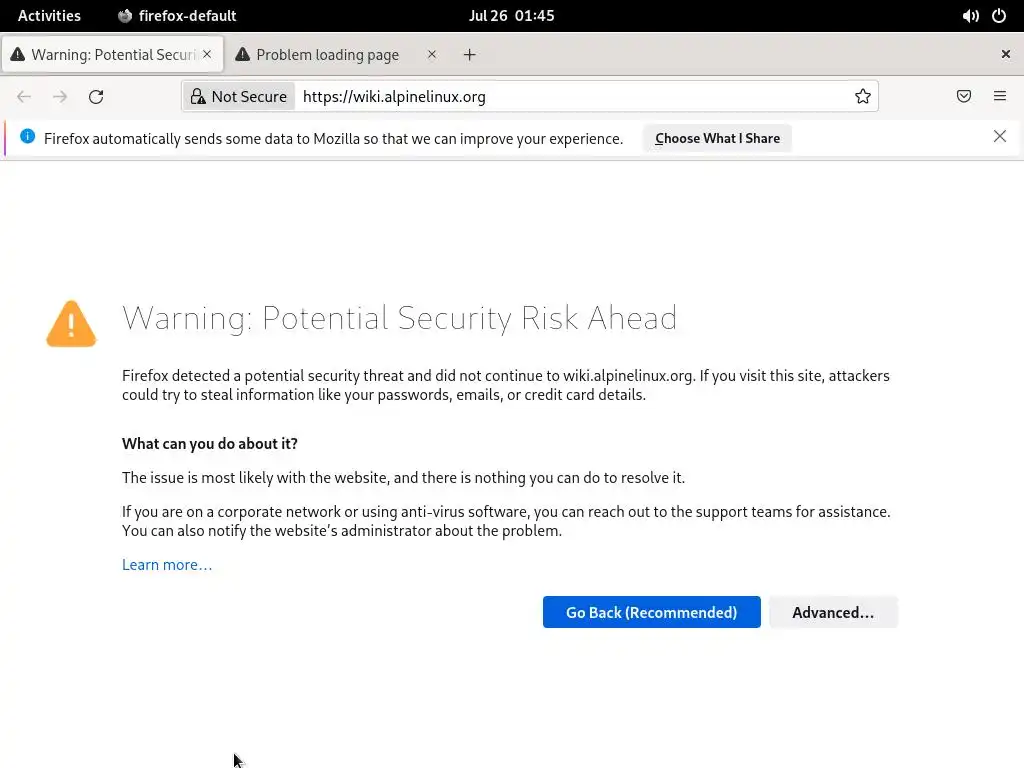Click the blue info icon in notification bar
The height and width of the screenshot is (768, 1024).
click(x=27, y=136)
